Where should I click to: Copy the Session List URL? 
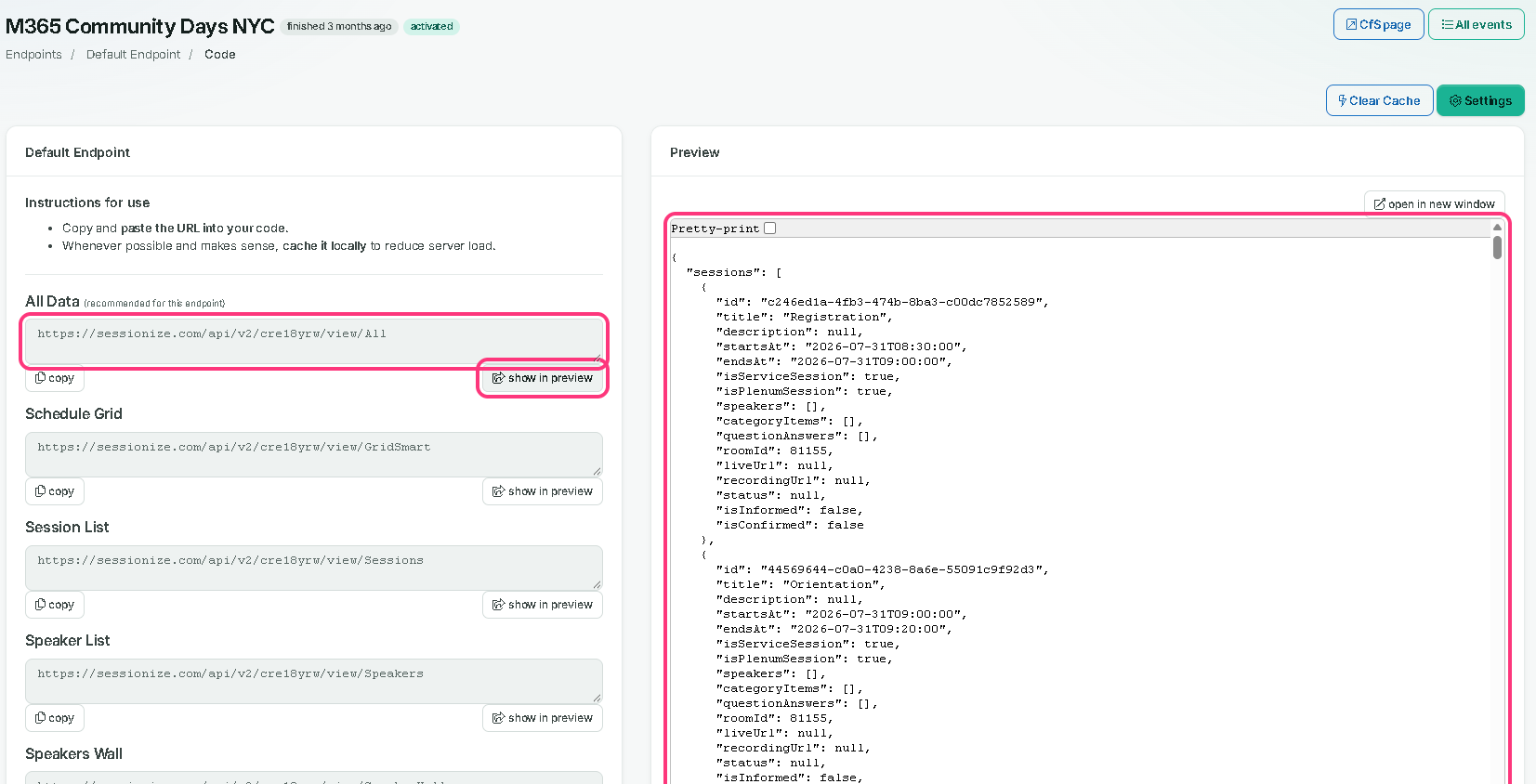(x=55, y=604)
